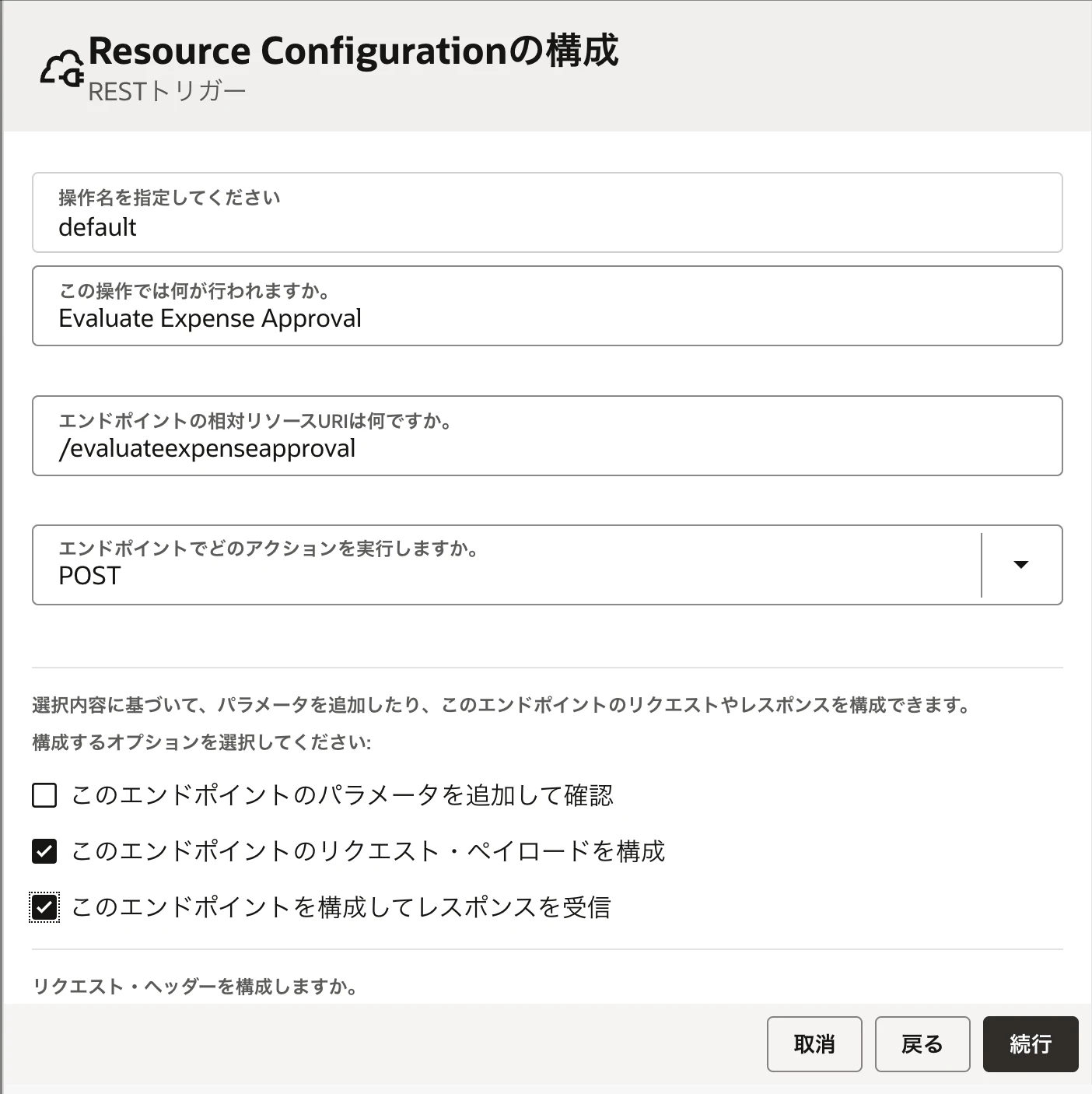This screenshot has width=1092, height=1094.
Task: Uncheck the response checkbox (レスポンスを受信)
Action: 44,907
